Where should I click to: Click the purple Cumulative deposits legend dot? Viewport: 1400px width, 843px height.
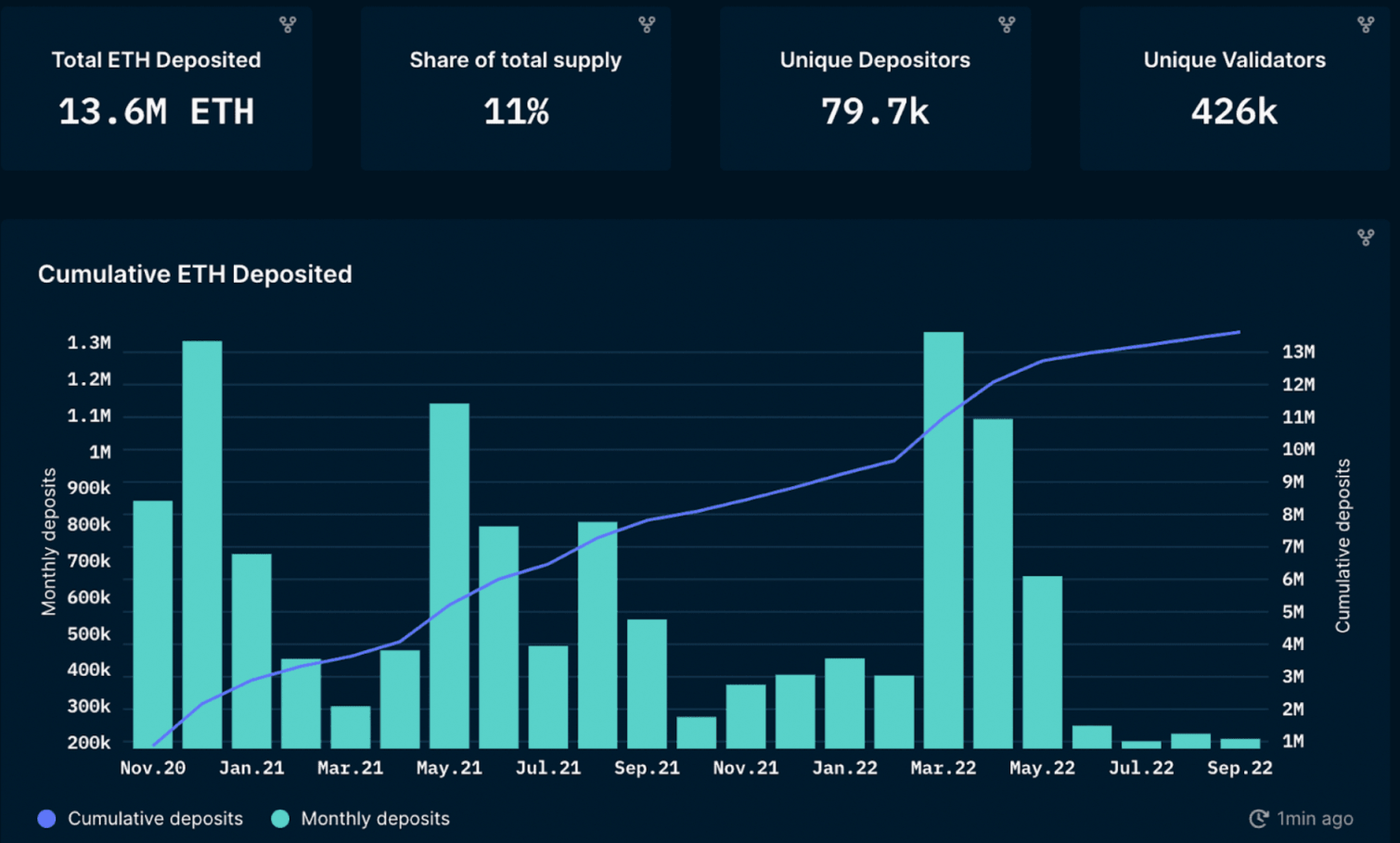pyautogui.click(x=46, y=819)
